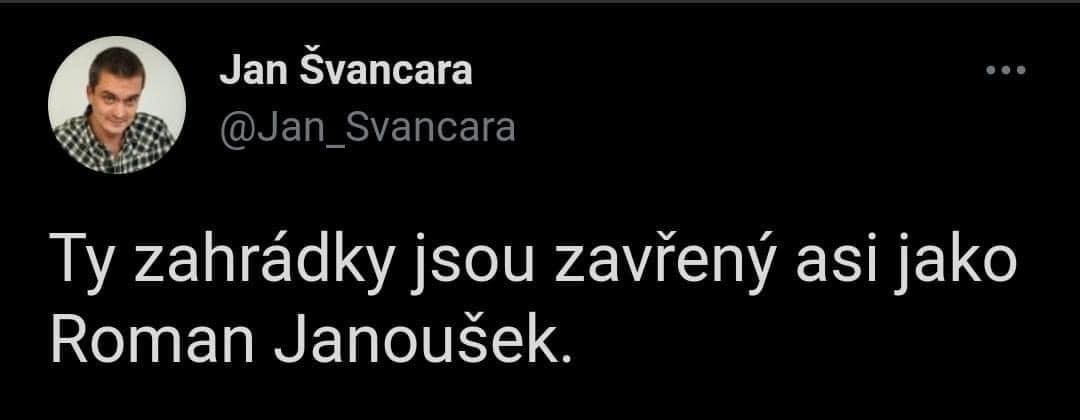
Task: Click the first name "Jan" in bold header
Action: coord(253,72)
